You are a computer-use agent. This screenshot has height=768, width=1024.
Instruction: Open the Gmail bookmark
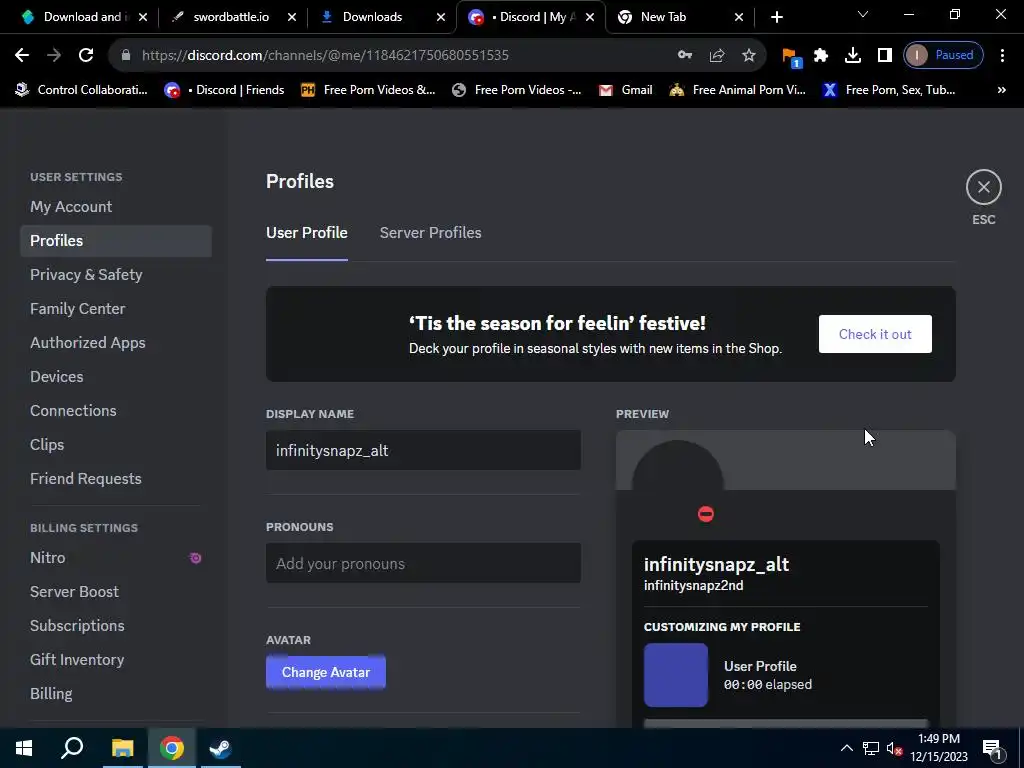coord(626,90)
